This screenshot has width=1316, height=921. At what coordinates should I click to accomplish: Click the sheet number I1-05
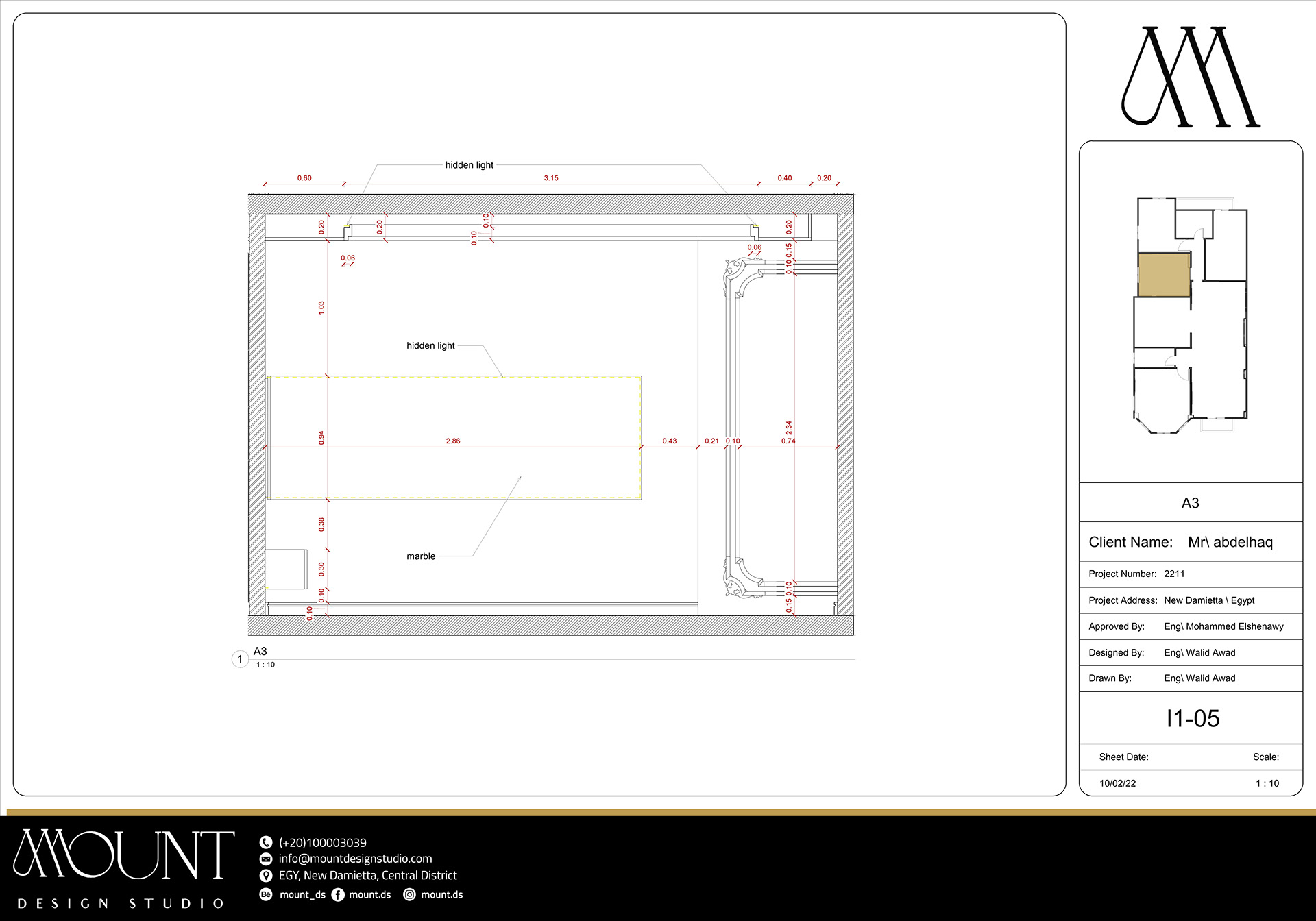1193,718
